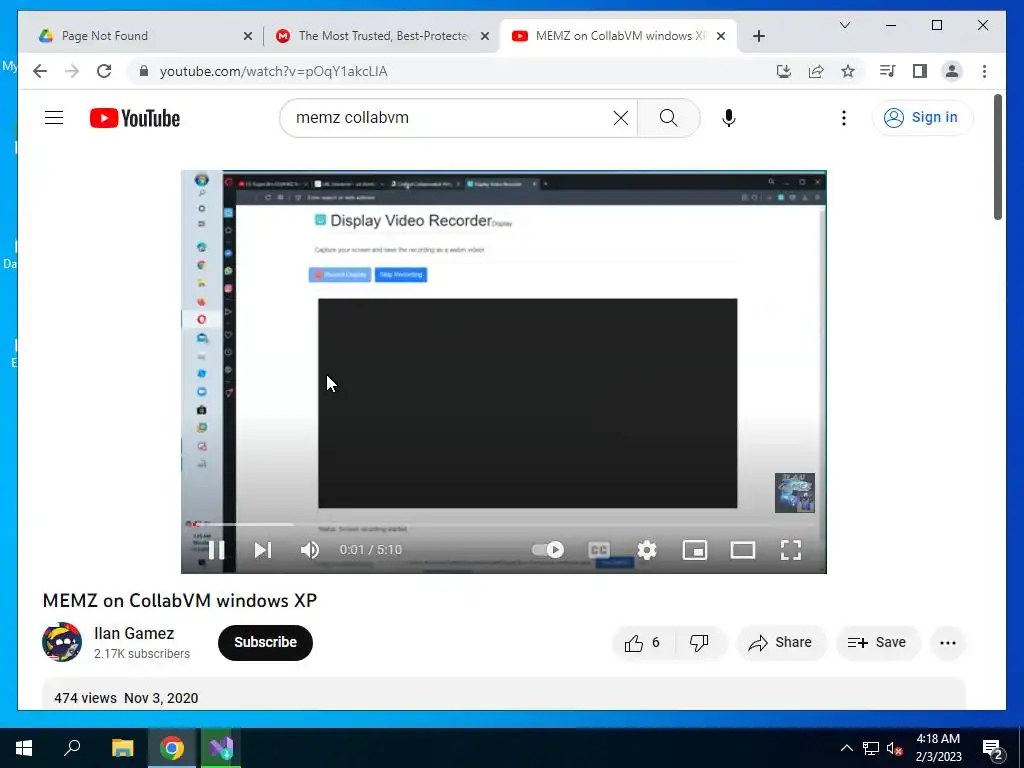Click the page vertical scrollbar
The width and height of the screenshot is (1024, 768).
(x=998, y=157)
